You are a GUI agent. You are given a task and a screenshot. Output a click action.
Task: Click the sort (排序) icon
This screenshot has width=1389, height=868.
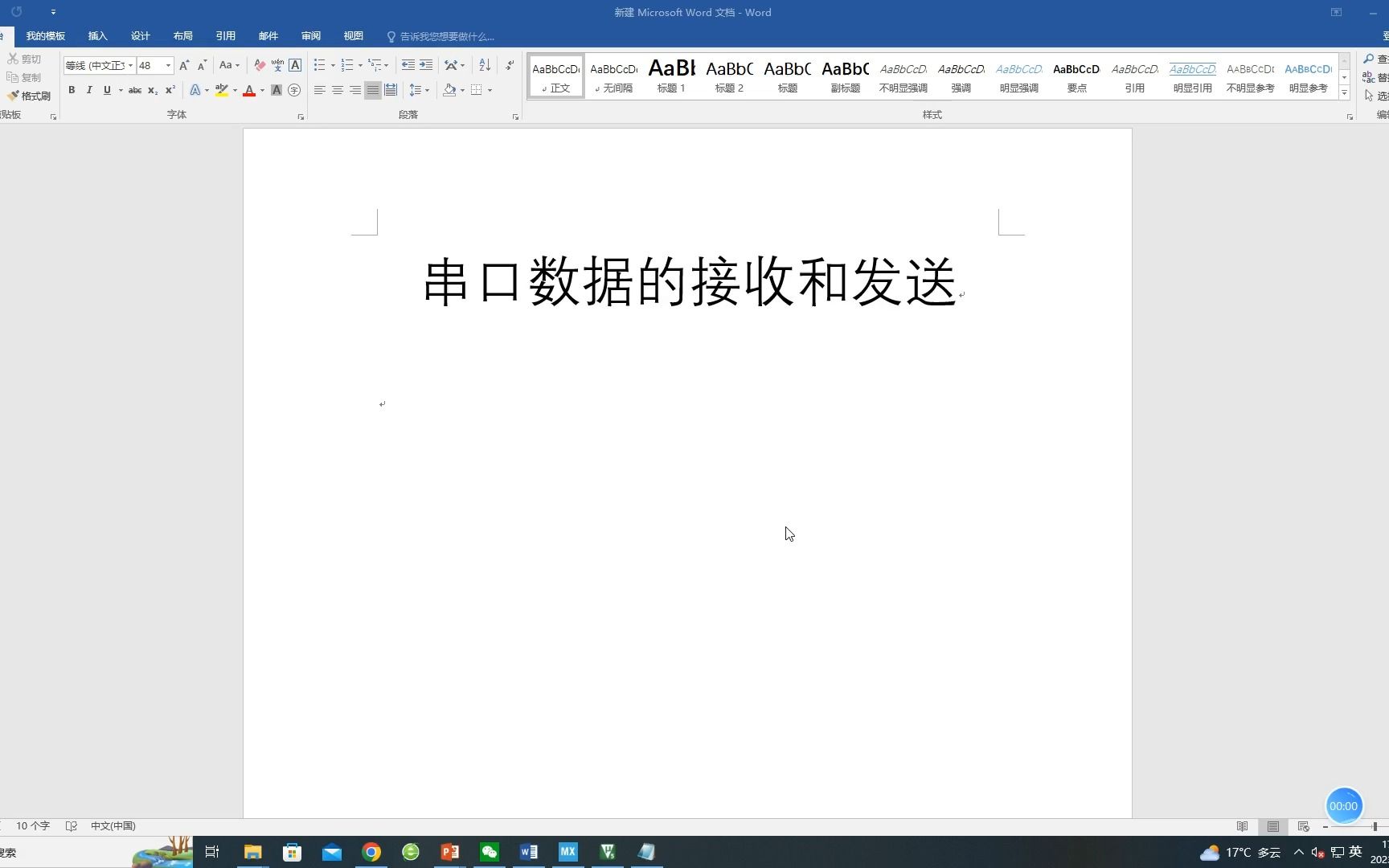coord(484,65)
